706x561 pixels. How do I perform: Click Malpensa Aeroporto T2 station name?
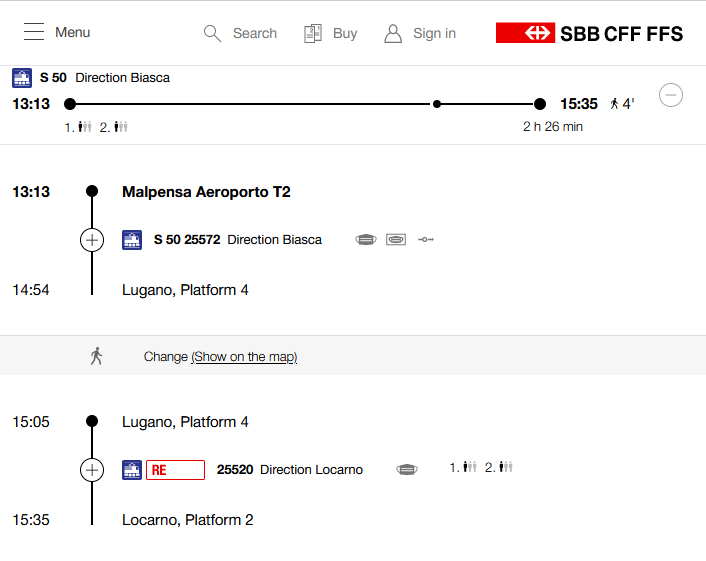[206, 192]
